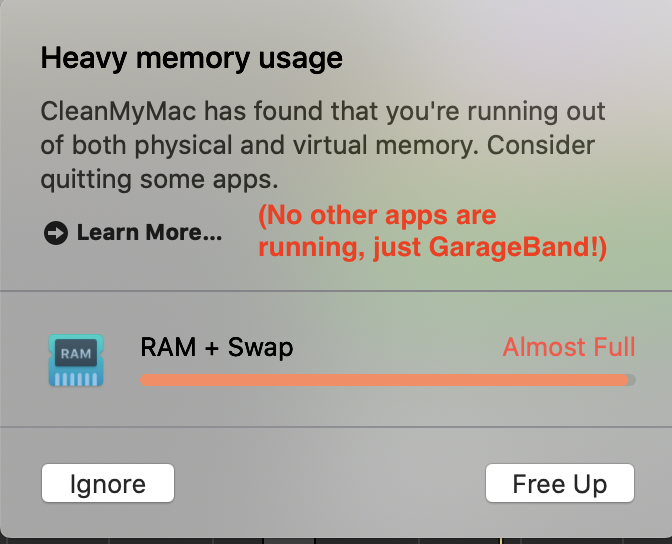
Task: Click the circled arrow icon beside Learn More
Action: pos(56,233)
